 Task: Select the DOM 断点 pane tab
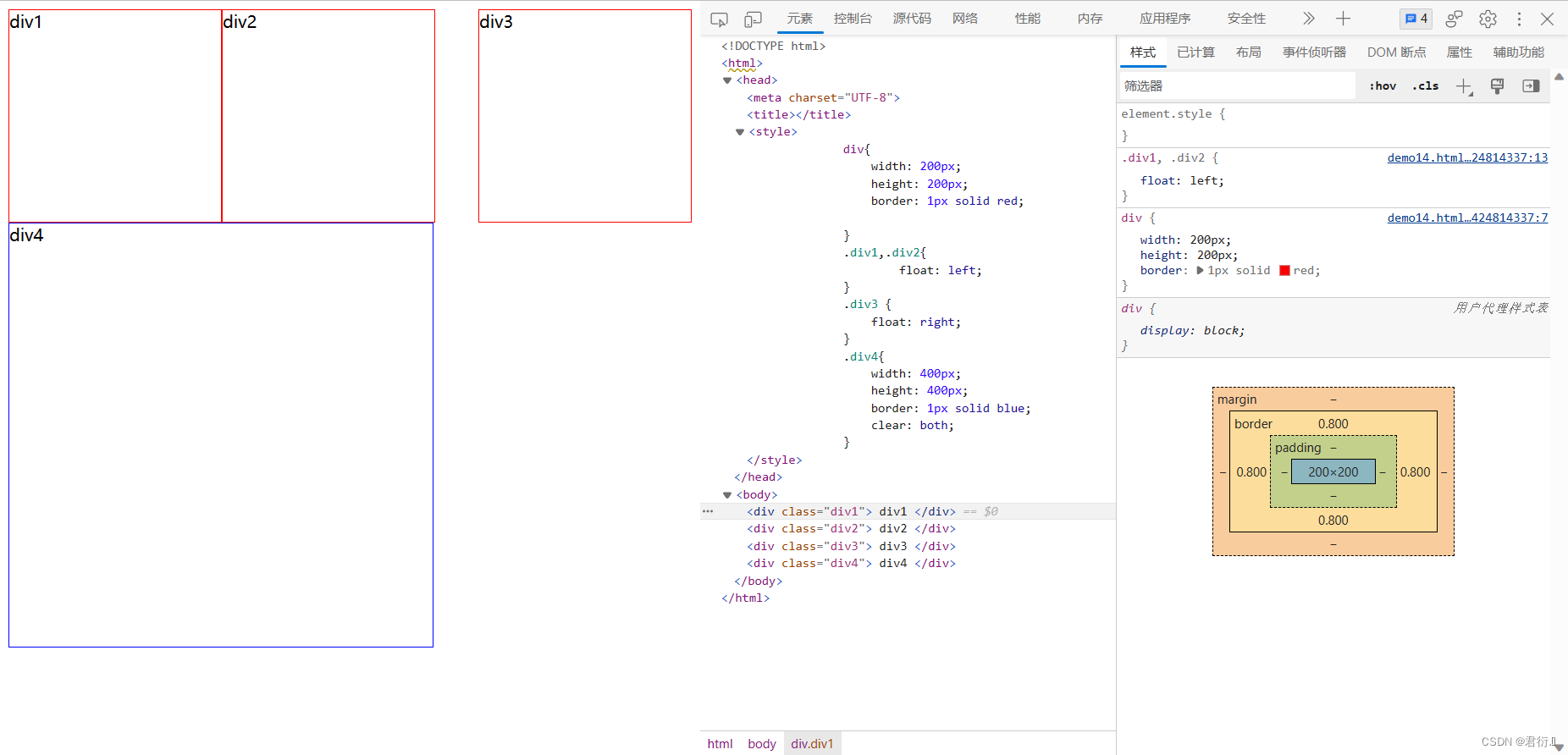pyautogui.click(x=1397, y=52)
